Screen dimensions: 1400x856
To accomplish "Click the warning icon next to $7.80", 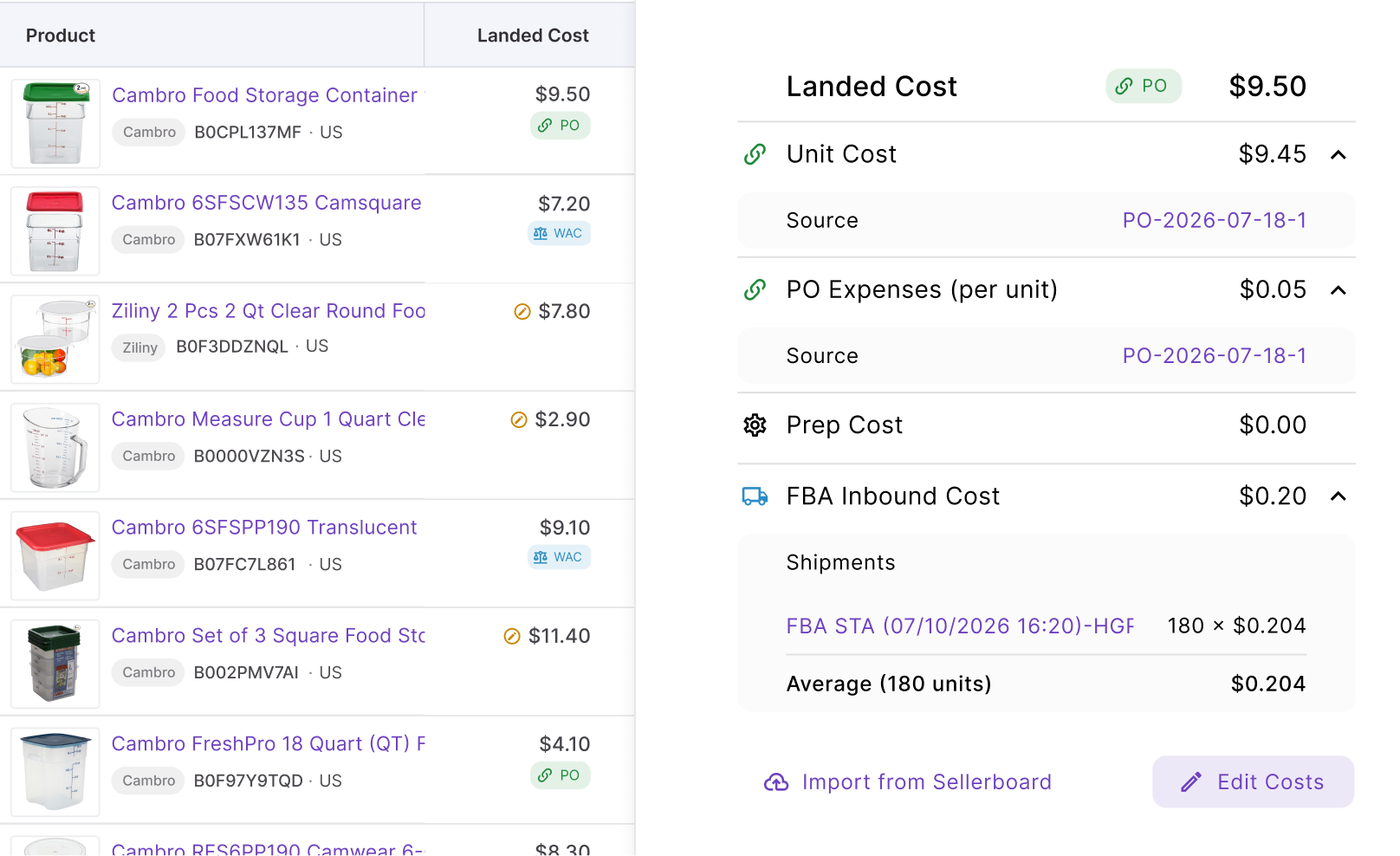I will (x=522, y=312).
